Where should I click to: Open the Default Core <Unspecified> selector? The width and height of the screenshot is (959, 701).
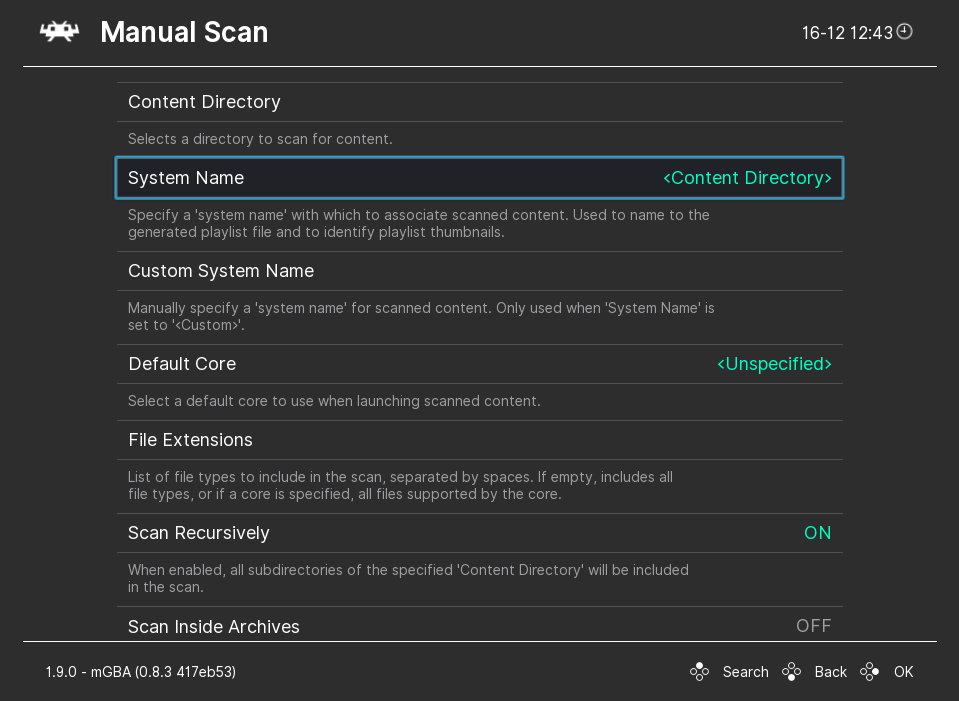(774, 364)
